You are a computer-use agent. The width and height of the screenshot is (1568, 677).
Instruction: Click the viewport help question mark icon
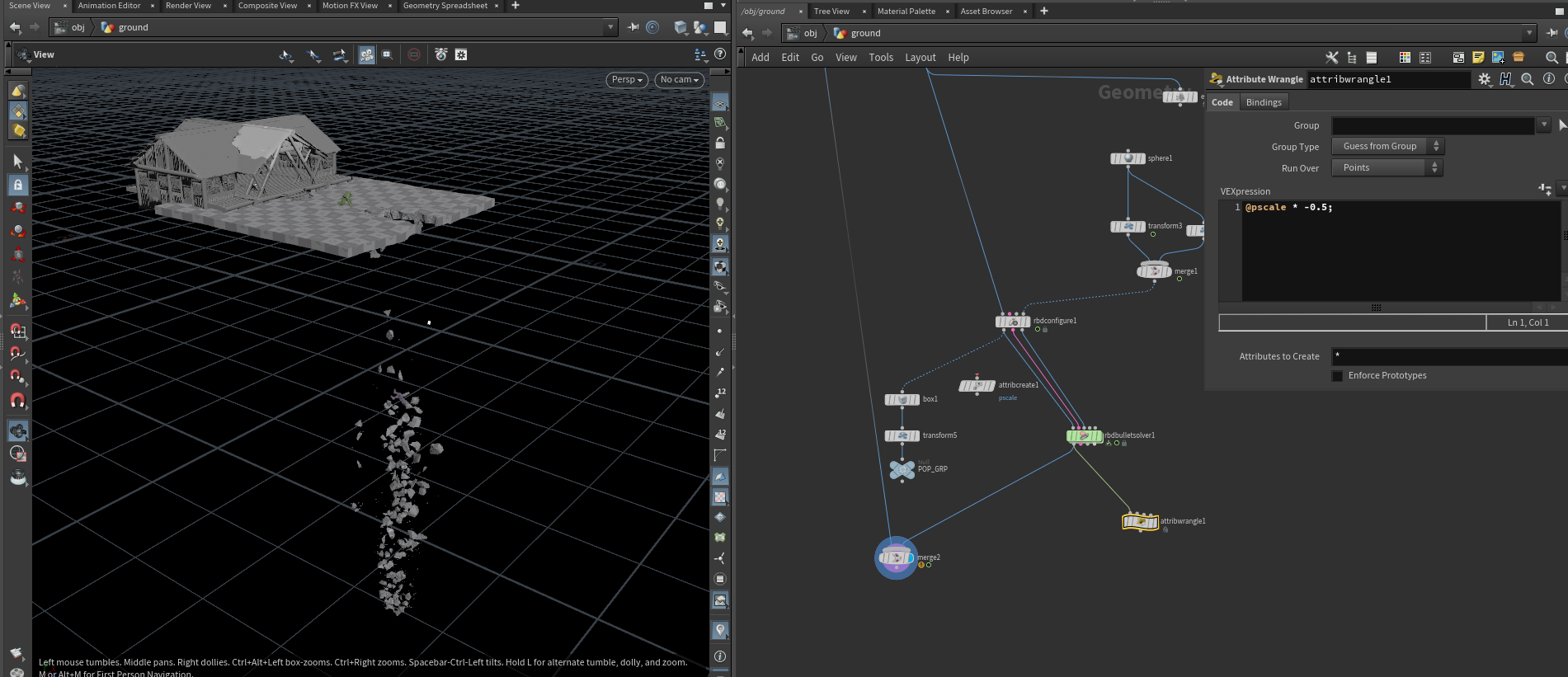coord(720,54)
